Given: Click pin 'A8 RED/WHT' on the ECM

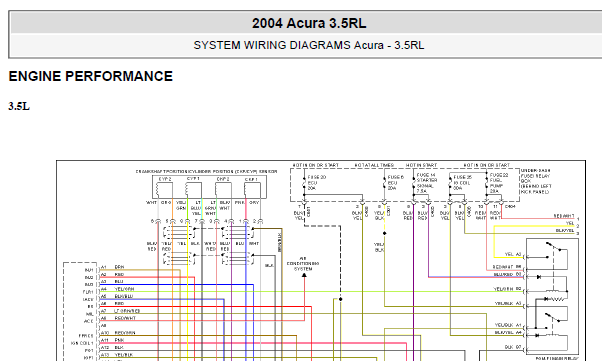Looking at the screenshot, I should [119, 318].
